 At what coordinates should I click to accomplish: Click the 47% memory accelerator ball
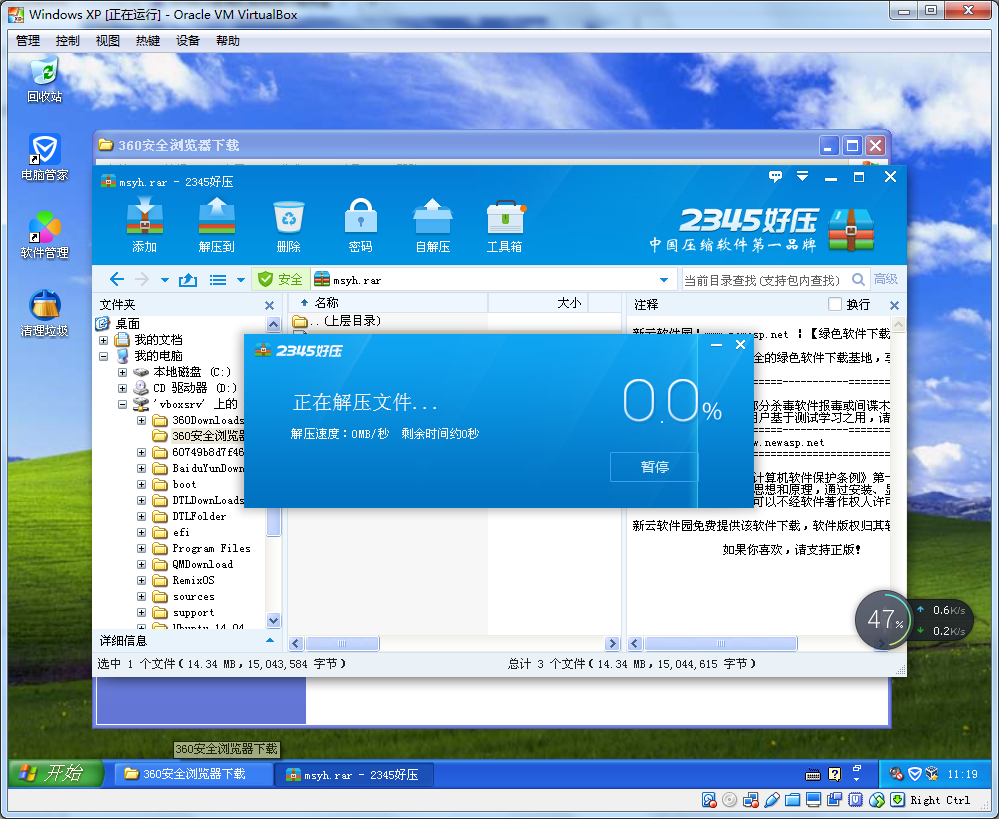883,619
